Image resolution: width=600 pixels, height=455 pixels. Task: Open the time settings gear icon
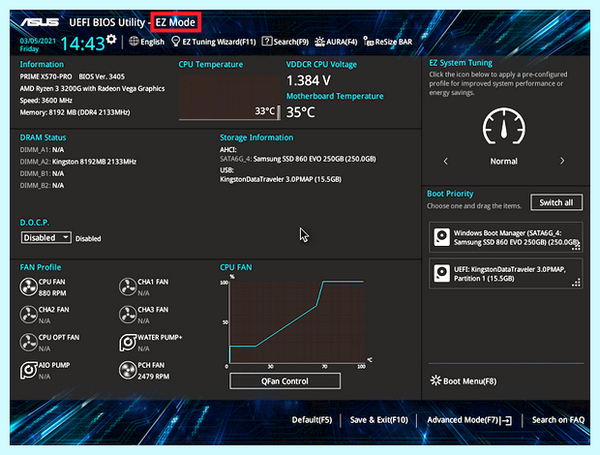click(111, 39)
